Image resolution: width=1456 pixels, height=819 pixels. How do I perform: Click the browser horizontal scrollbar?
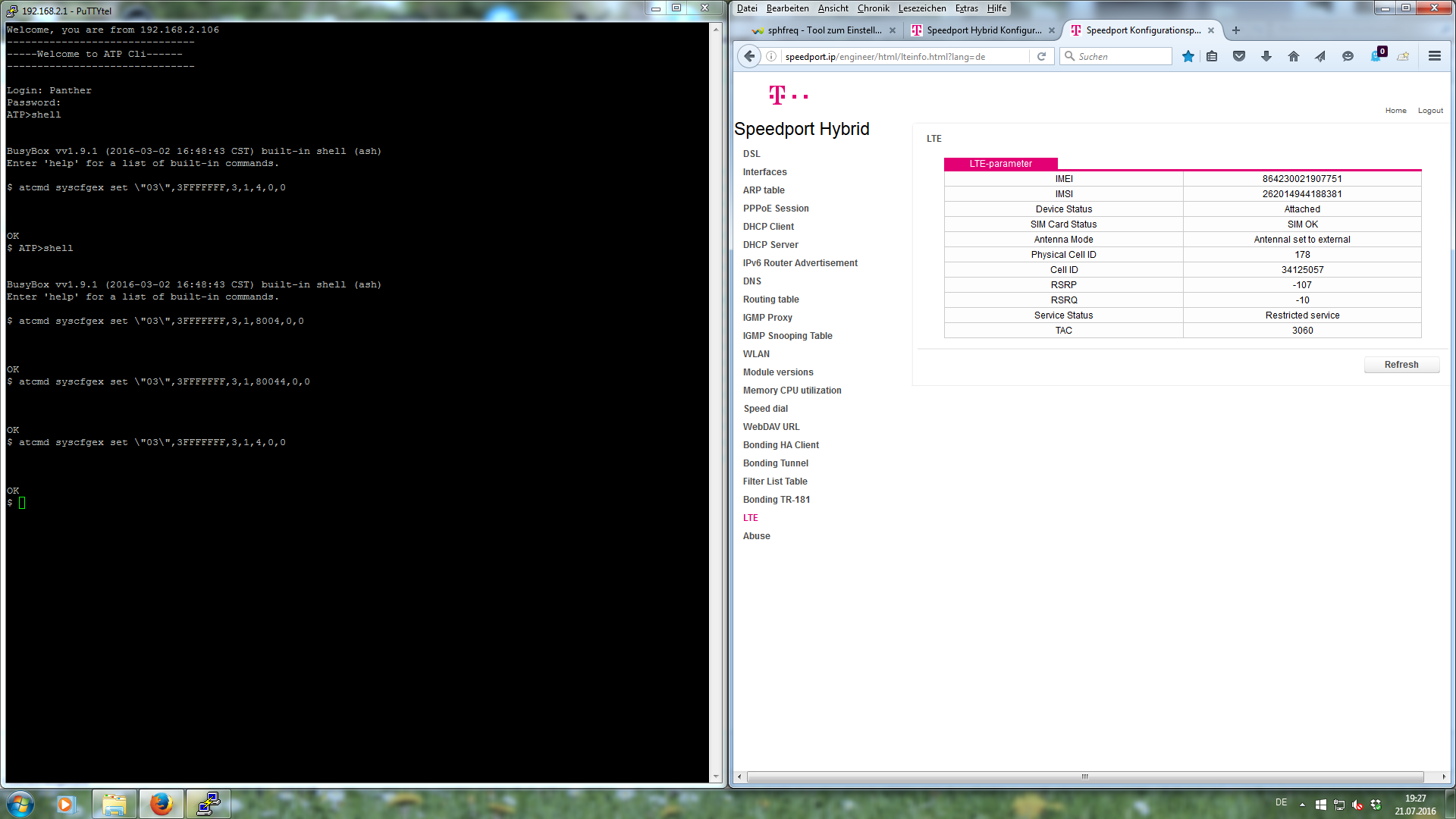coord(1084,777)
